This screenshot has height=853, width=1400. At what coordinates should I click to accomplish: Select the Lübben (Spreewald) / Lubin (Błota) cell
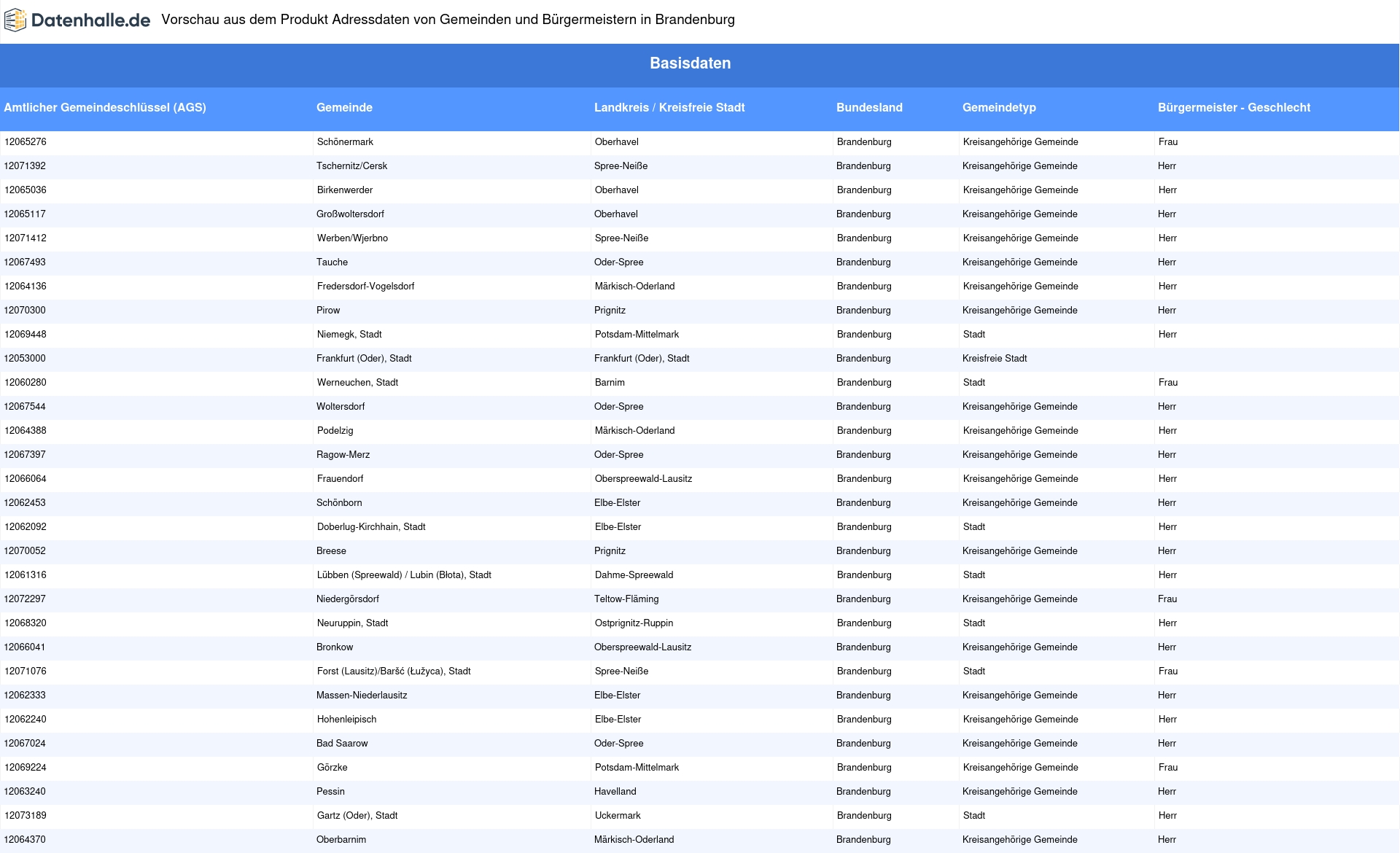point(451,575)
